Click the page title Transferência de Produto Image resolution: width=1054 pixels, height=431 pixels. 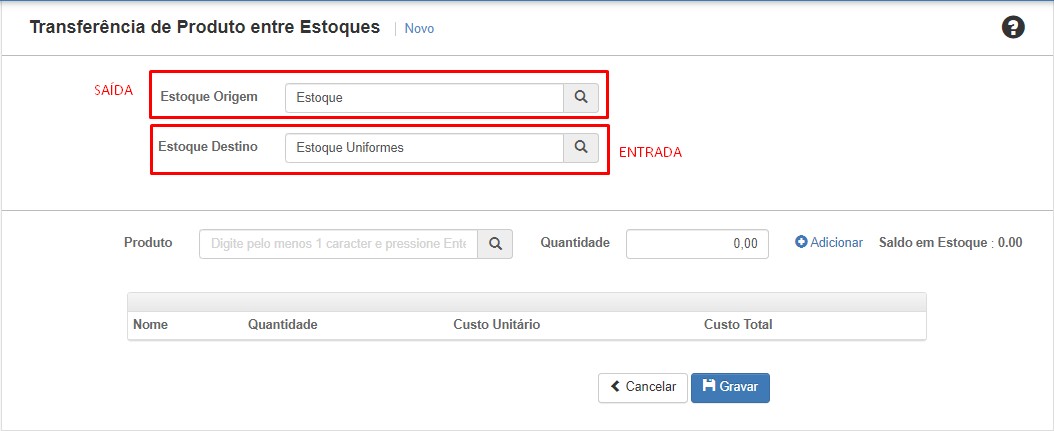pos(205,28)
